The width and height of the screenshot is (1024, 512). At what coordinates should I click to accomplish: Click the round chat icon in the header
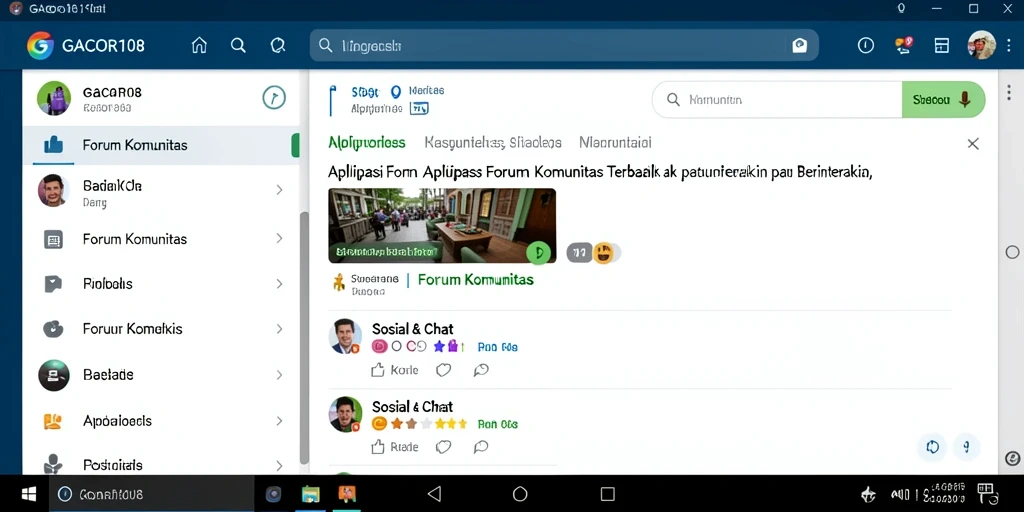[x=278, y=45]
